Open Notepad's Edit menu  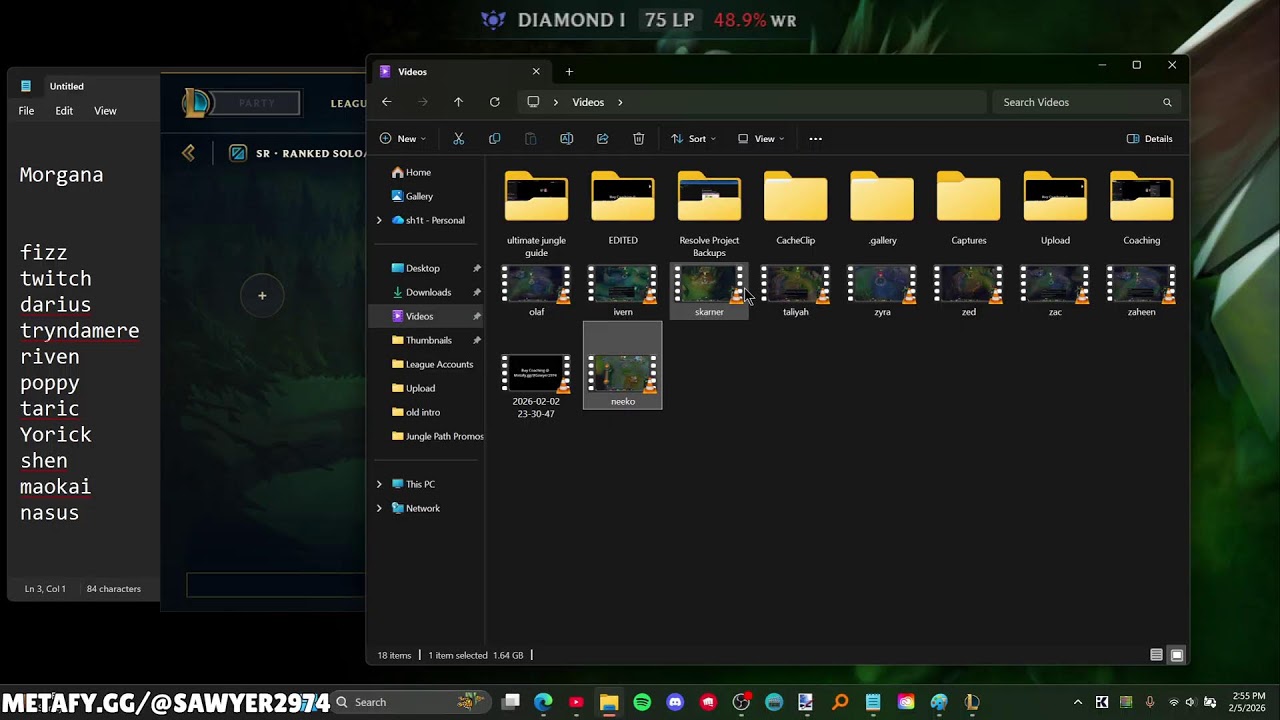click(64, 111)
